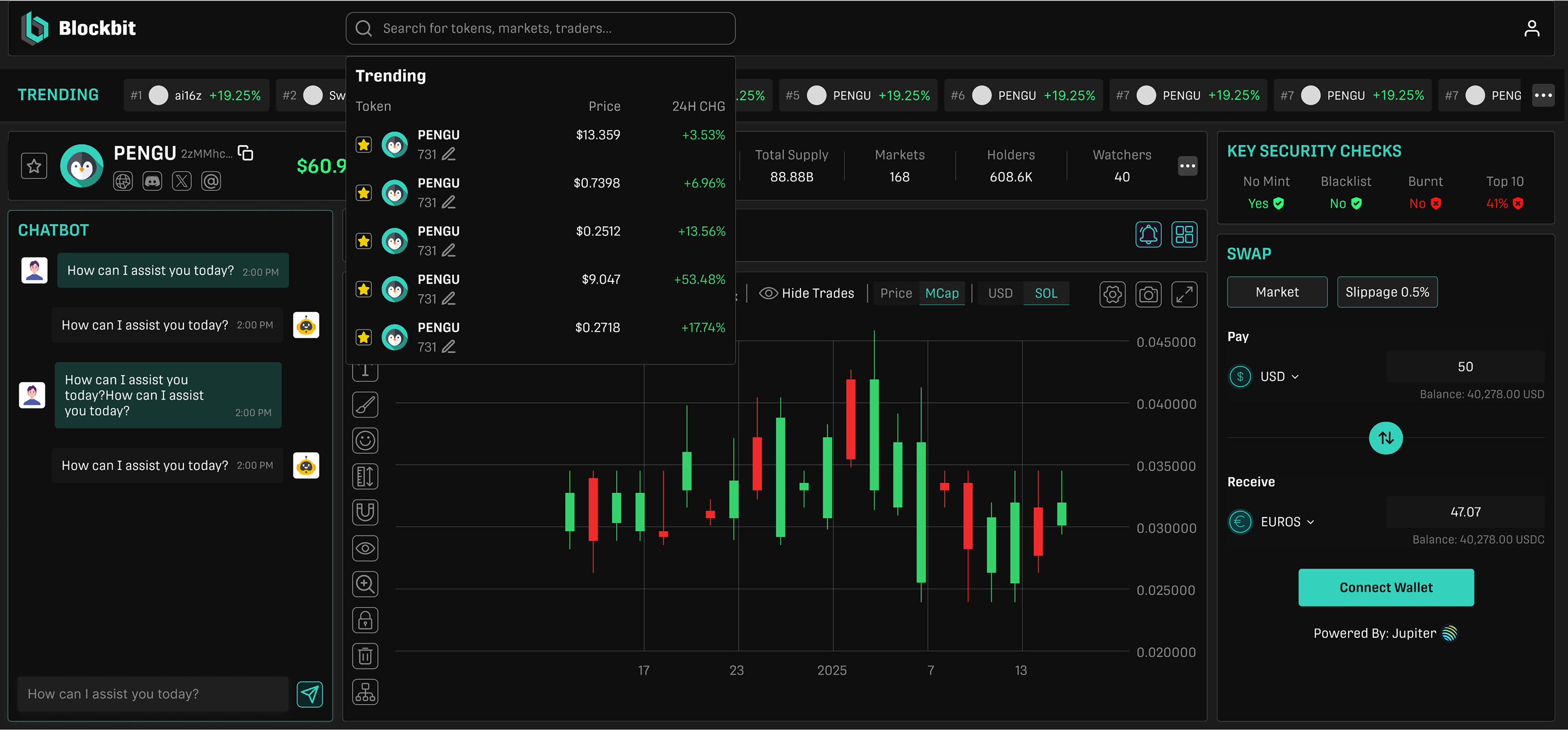Toggle Hide Trades on chart
Image resolution: width=1568 pixels, height=731 pixels.
[x=807, y=294]
